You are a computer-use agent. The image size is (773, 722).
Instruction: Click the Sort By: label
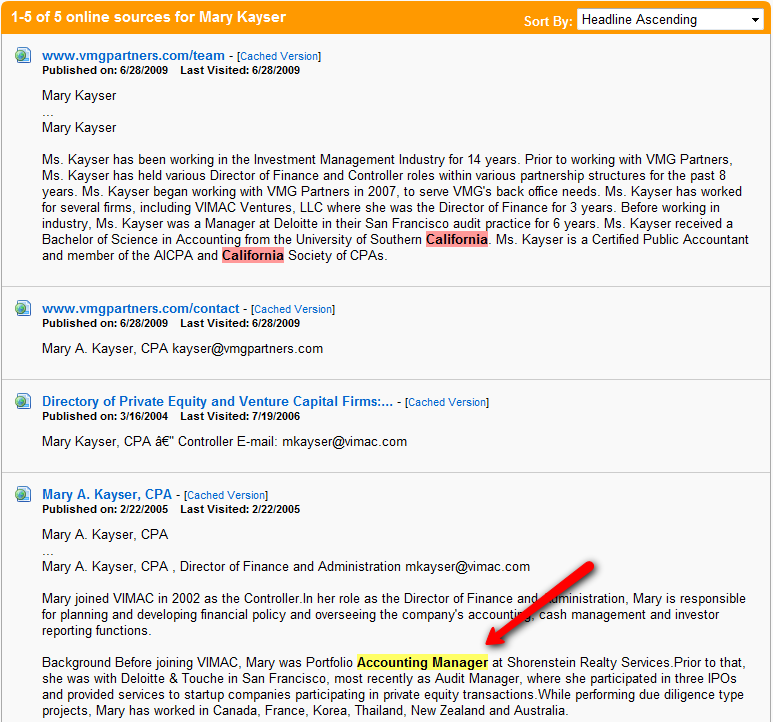(x=548, y=21)
